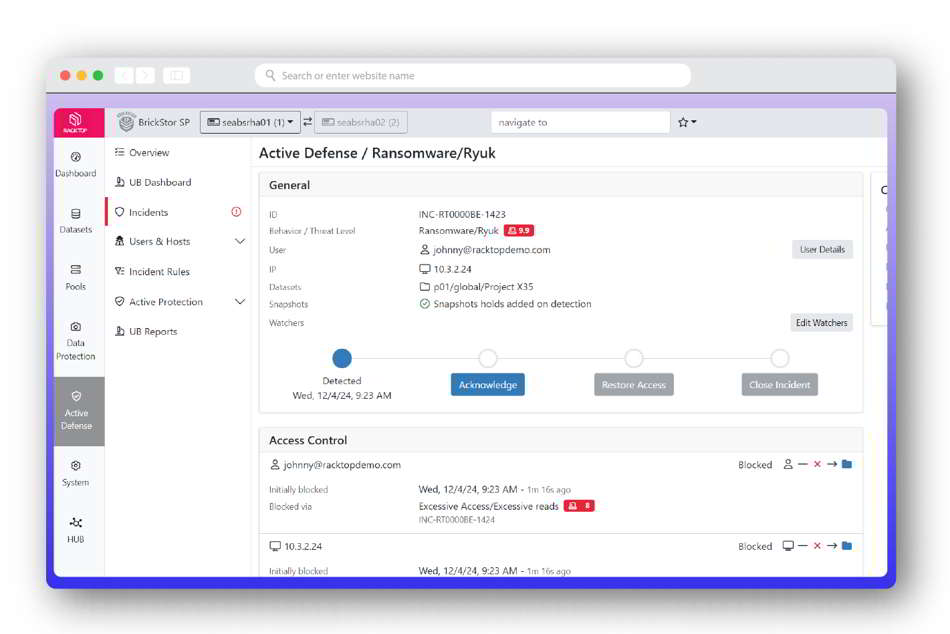Click the p01/global/Project X35 dataset text
Screen dimensions: 950x634
(x=483, y=287)
